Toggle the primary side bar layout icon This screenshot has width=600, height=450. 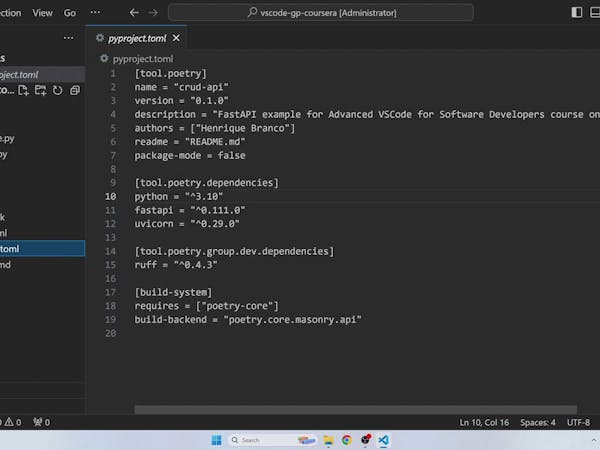tap(577, 13)
